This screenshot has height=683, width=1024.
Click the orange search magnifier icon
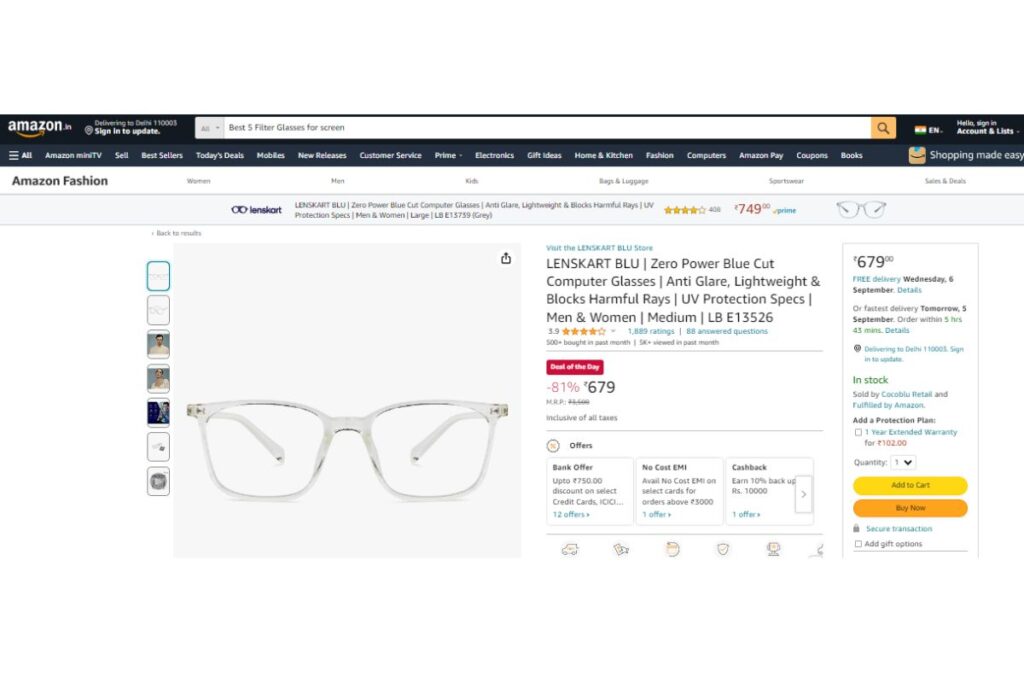pos(883,128)
